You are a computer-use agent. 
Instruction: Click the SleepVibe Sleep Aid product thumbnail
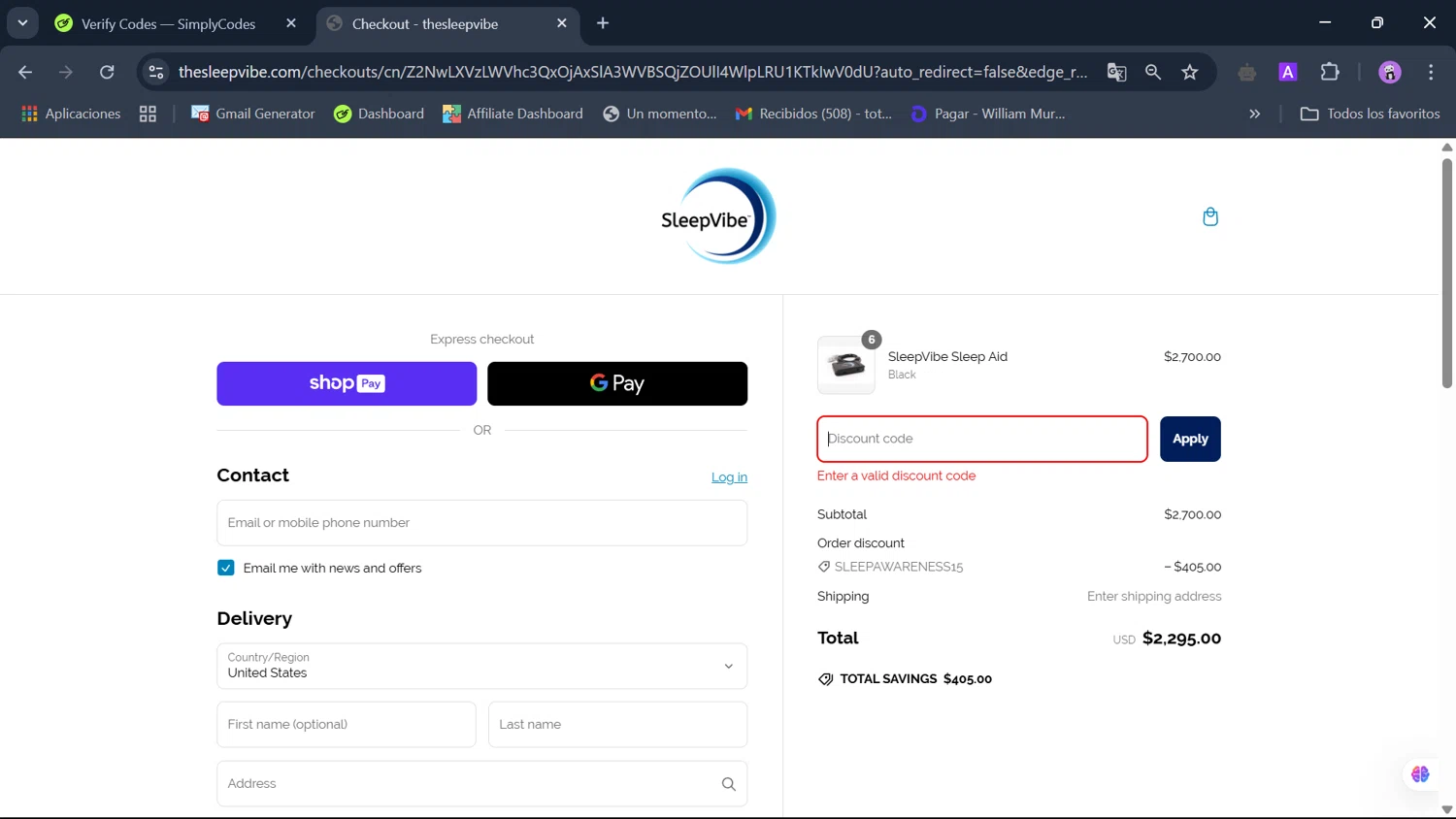click(845, 365)
